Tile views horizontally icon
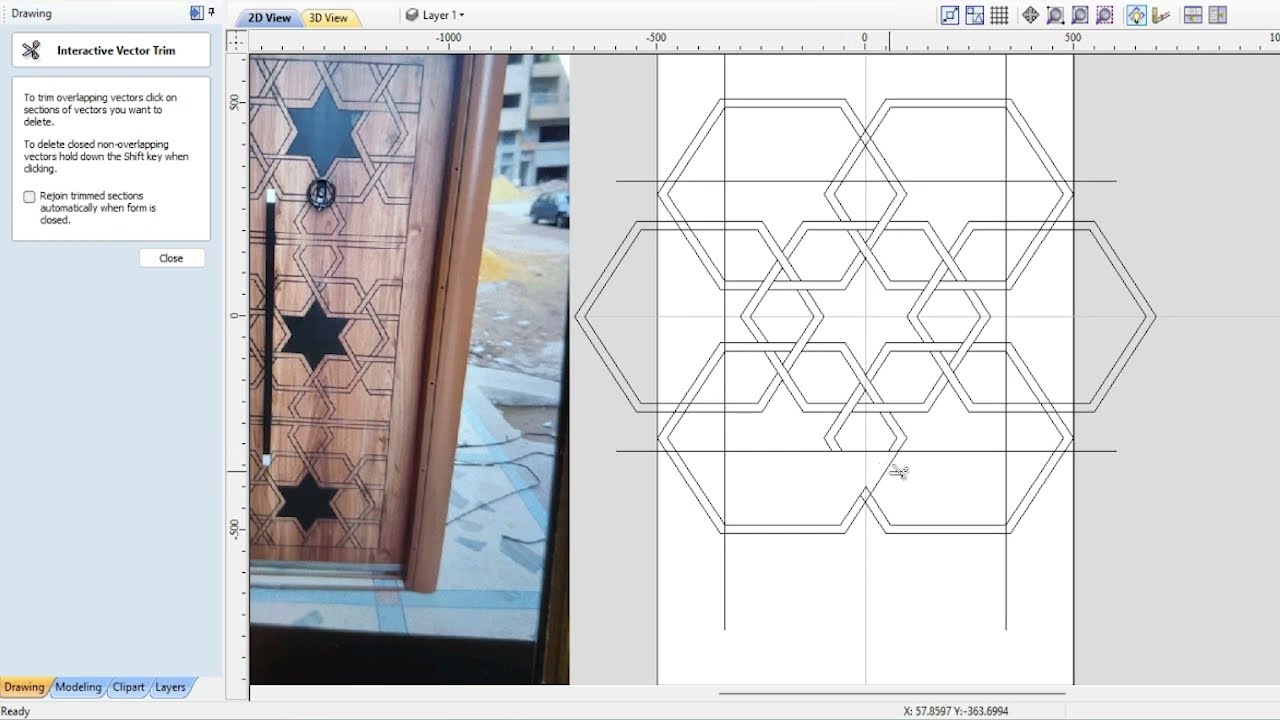Image resolution: width=1280 pixels, height=720 pixels. point(1192,15)
